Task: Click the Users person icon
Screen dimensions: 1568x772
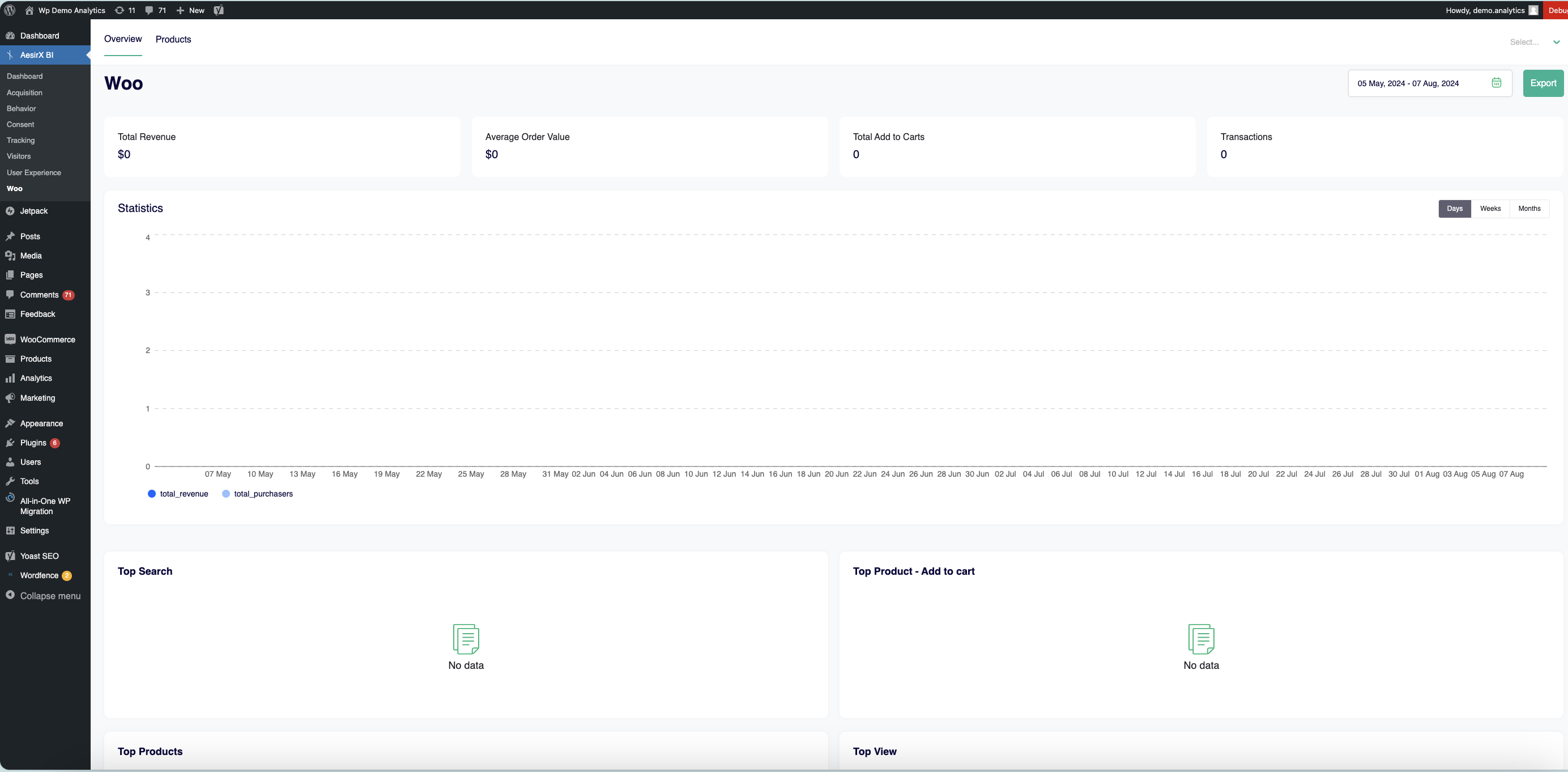Action: point(10,462)
